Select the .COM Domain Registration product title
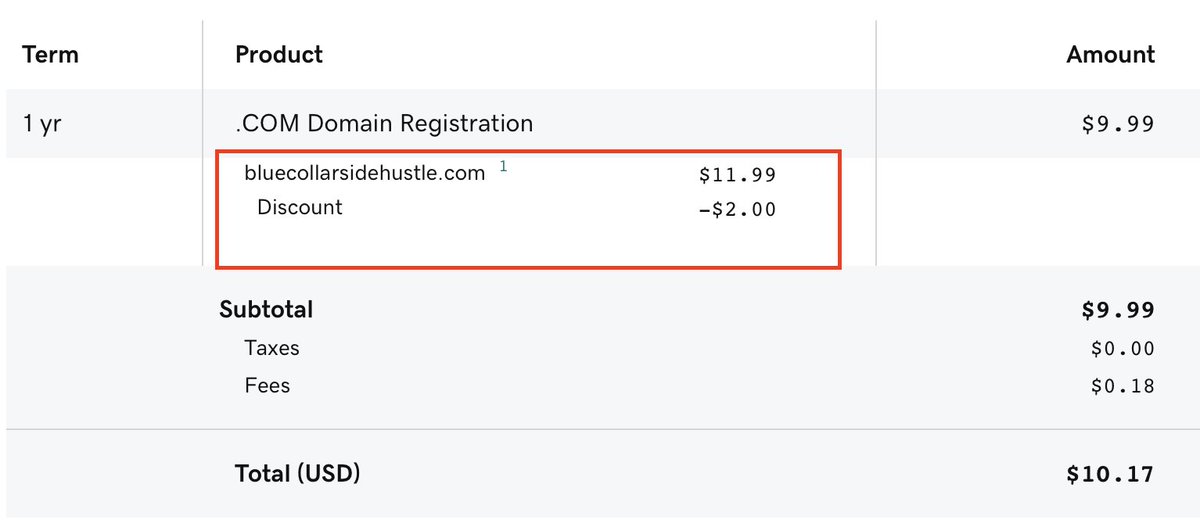The height and width of the screenshot is (527, 1200). tap(384, 124)
